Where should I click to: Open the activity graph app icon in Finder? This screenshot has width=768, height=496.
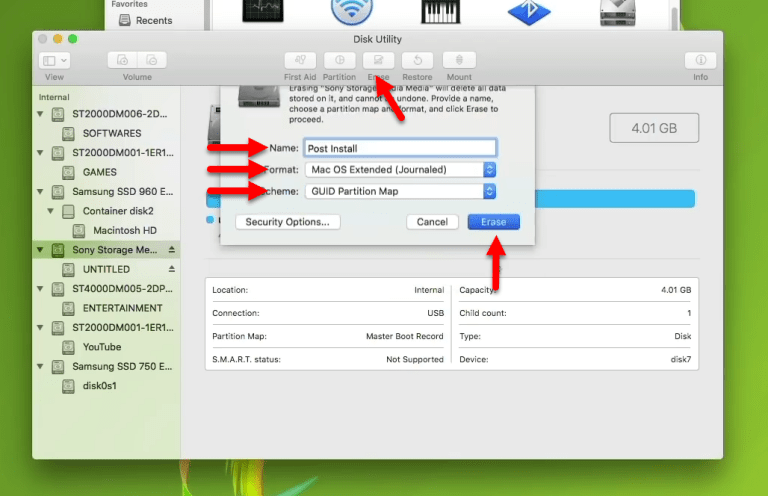coord(263,11)
